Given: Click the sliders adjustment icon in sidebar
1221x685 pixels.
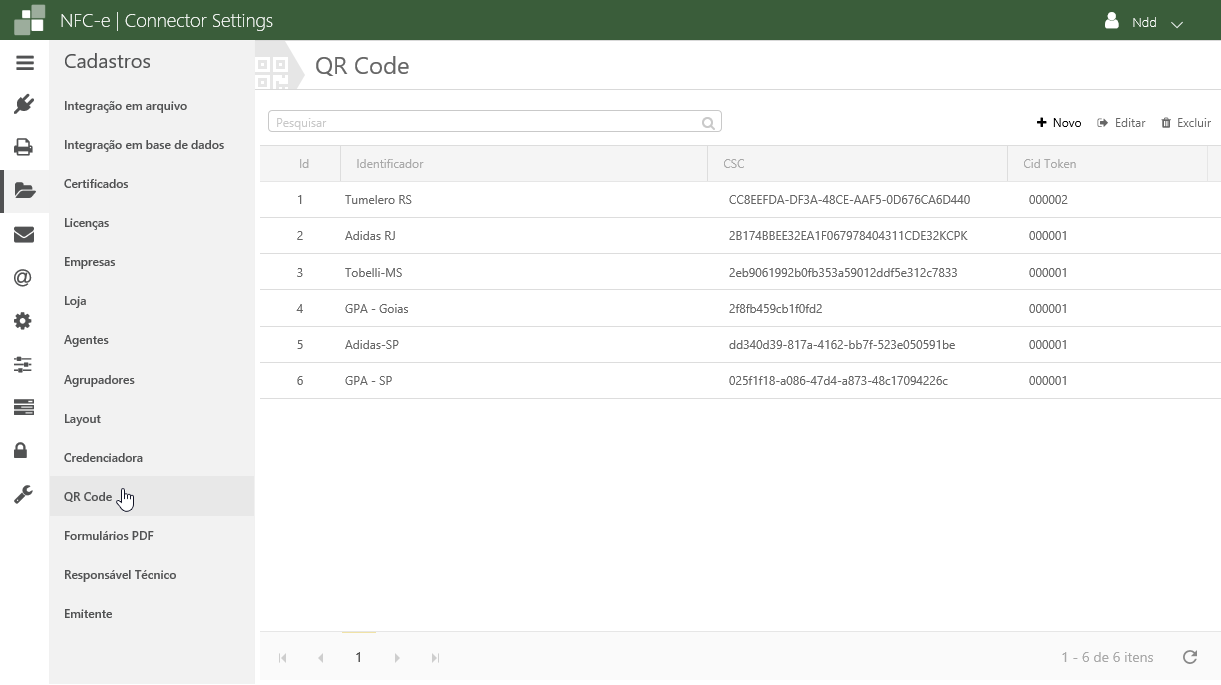Looking at the screenshot, I should pos(24,364).
